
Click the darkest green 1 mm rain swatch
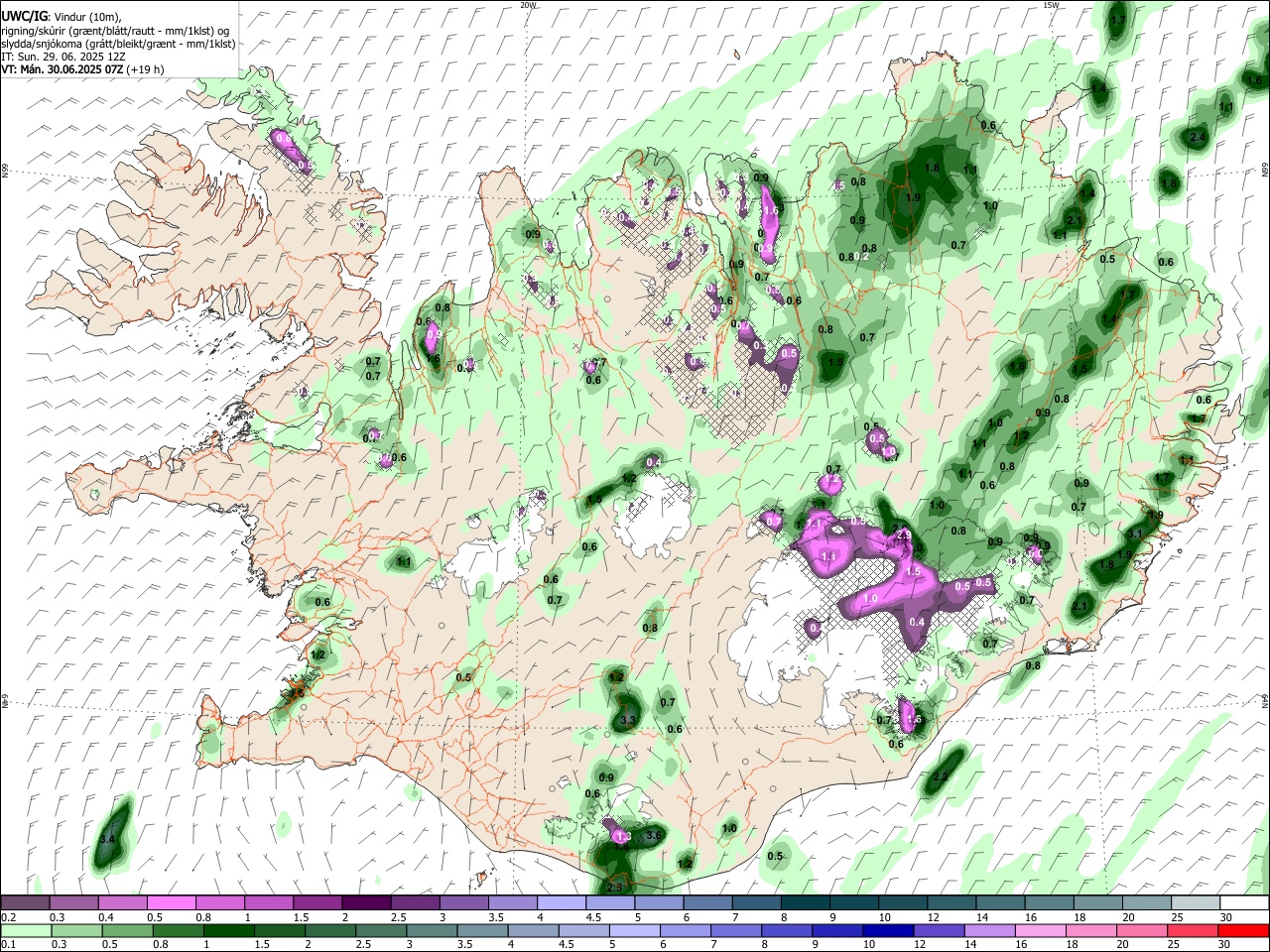[227, 930]
